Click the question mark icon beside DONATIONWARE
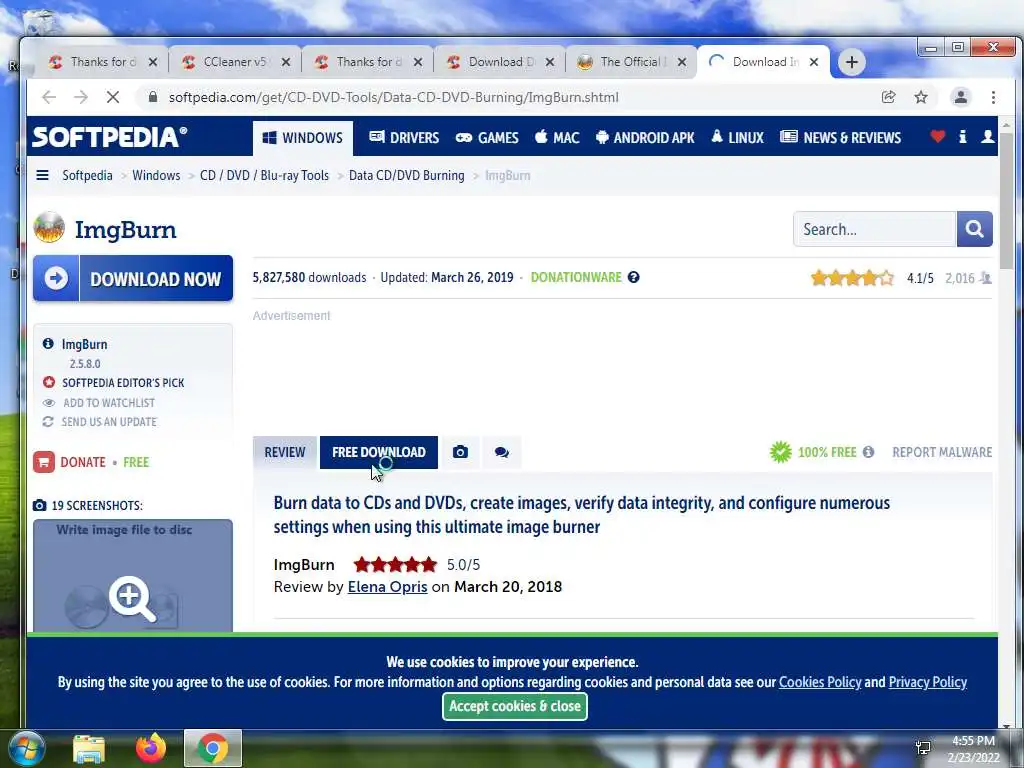 pyautogui.click(x=633, y=278)
